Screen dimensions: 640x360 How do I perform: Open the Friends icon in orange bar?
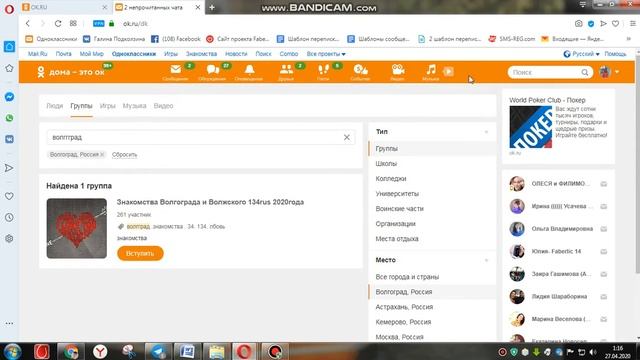[286, 70]
